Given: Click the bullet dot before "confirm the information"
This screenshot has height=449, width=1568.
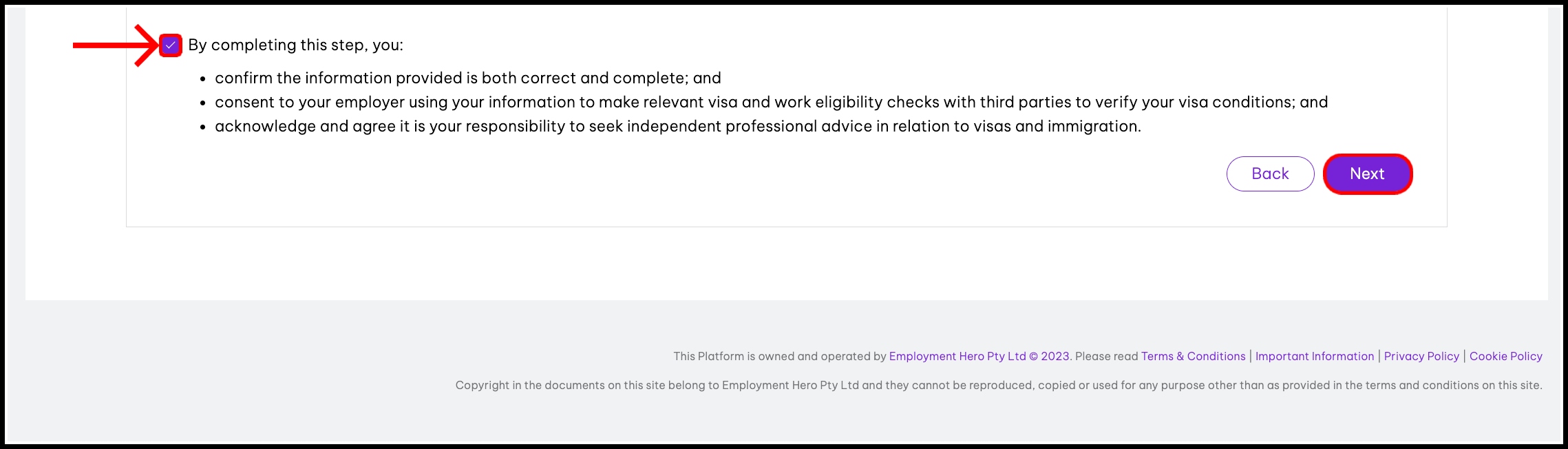Looking at the screenshot, I should coord(203,79).
